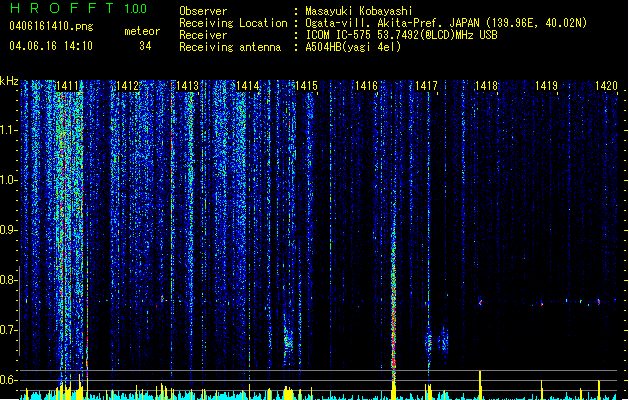
Task: Click the 0.6 kHz axis label
Action: point(8,380)
